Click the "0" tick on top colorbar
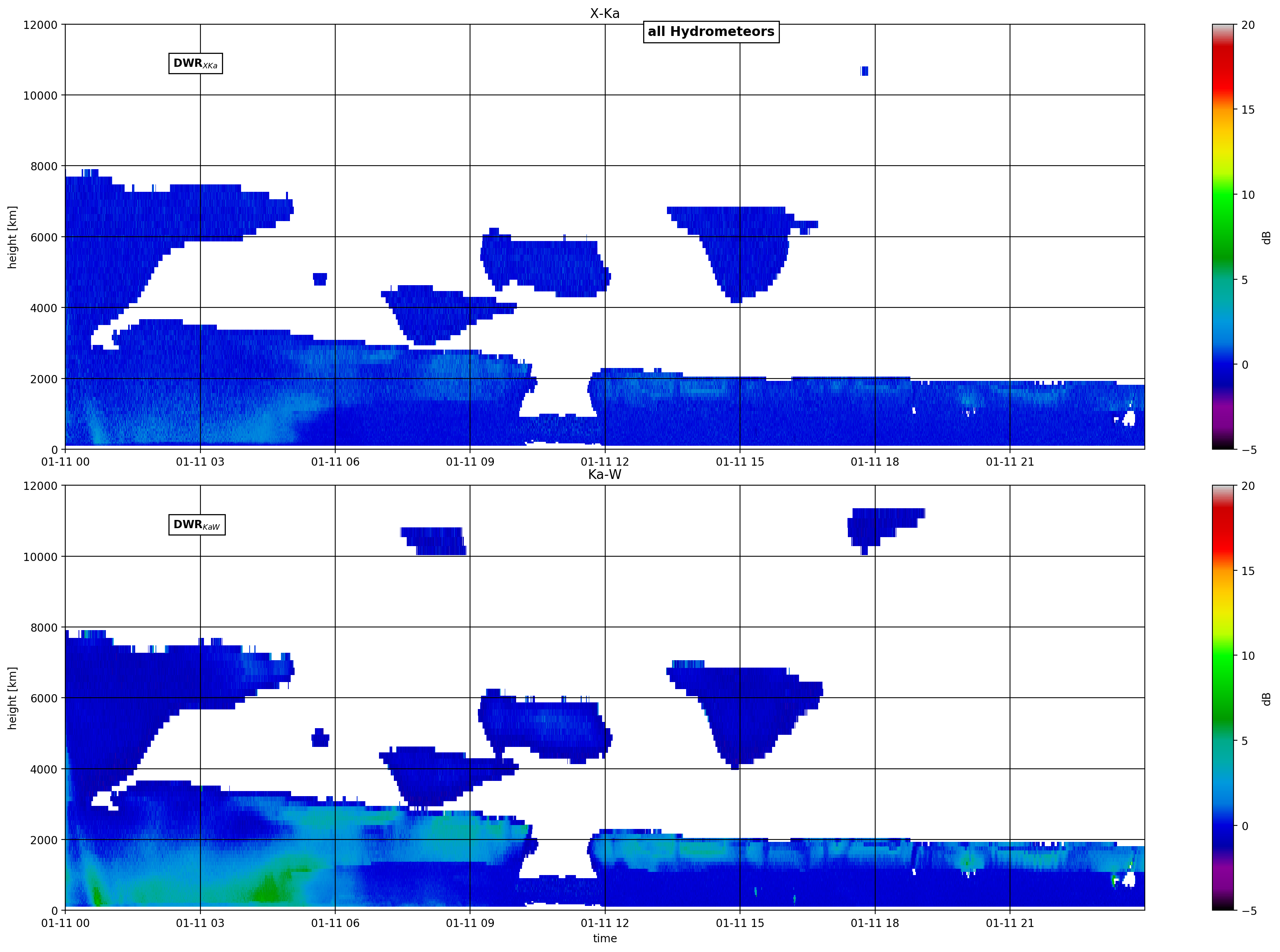The image size is (1280, 952). point(1245,365)
